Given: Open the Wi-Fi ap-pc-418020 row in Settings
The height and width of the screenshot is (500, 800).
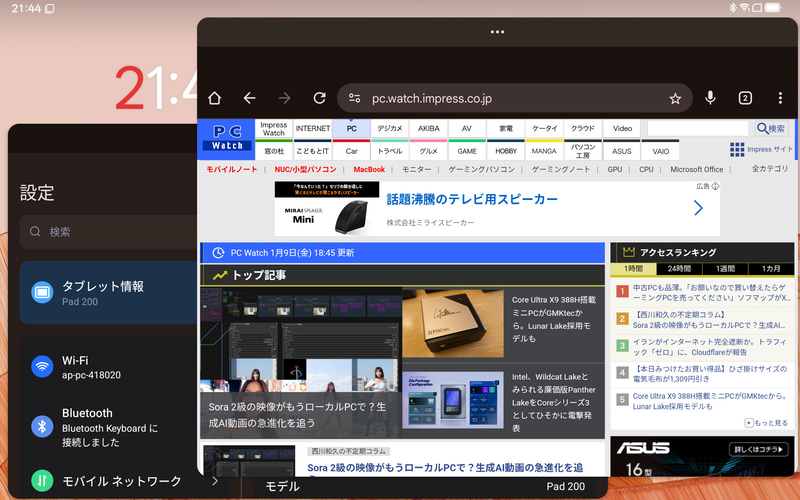Looking at the screenshot, I should tap(110, 366).
